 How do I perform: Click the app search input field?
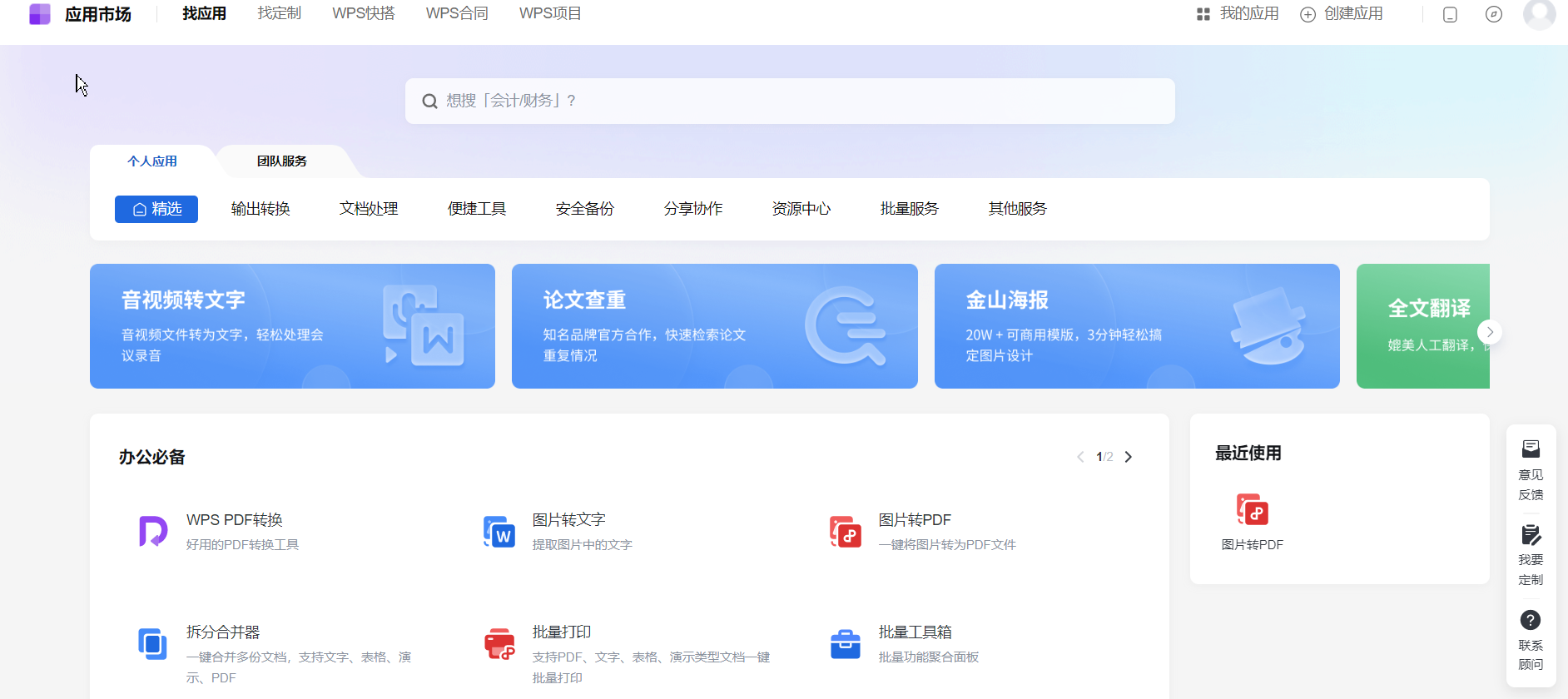(x=789, y=102)
